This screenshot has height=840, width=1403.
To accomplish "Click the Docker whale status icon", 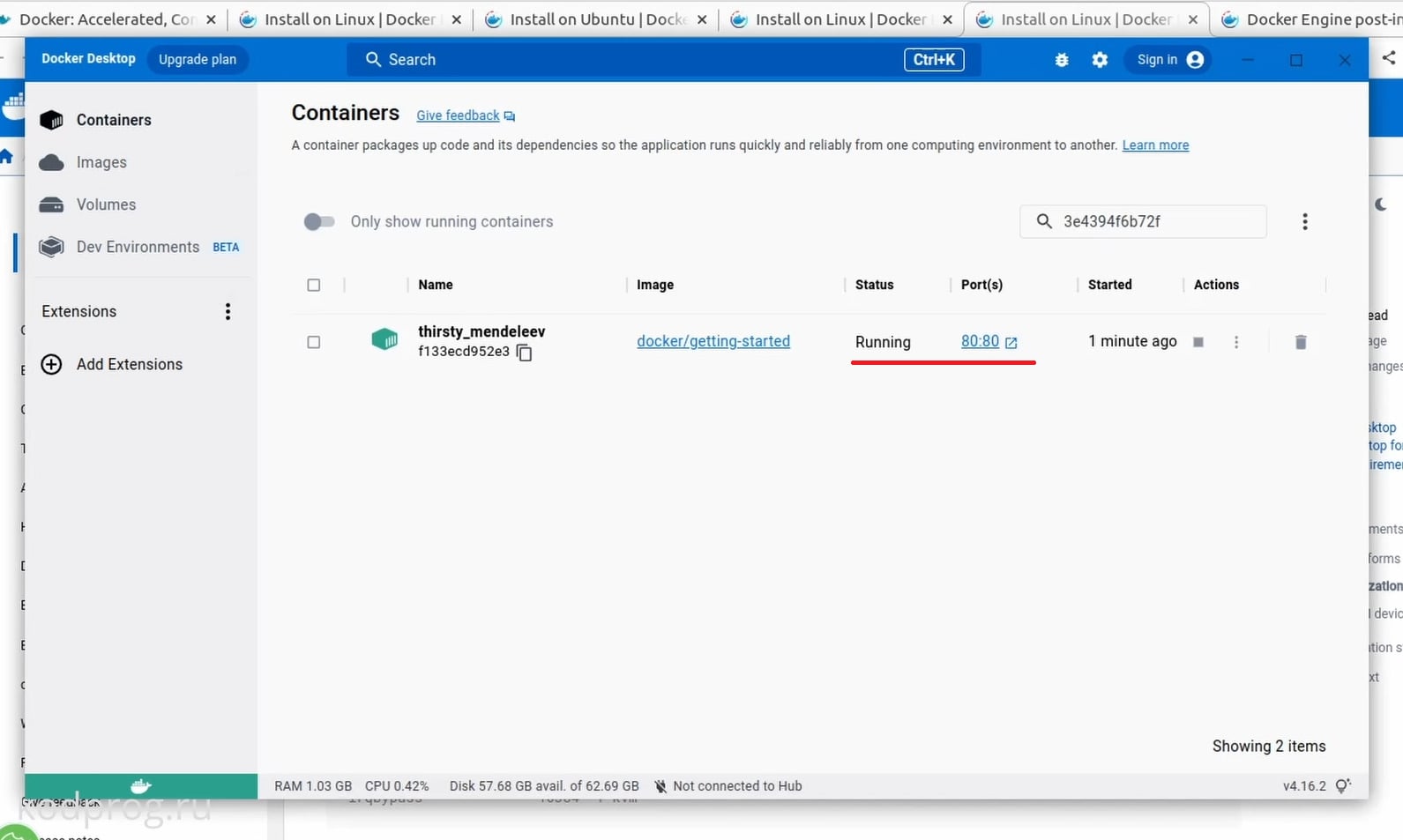I will [x=141, y=786].
